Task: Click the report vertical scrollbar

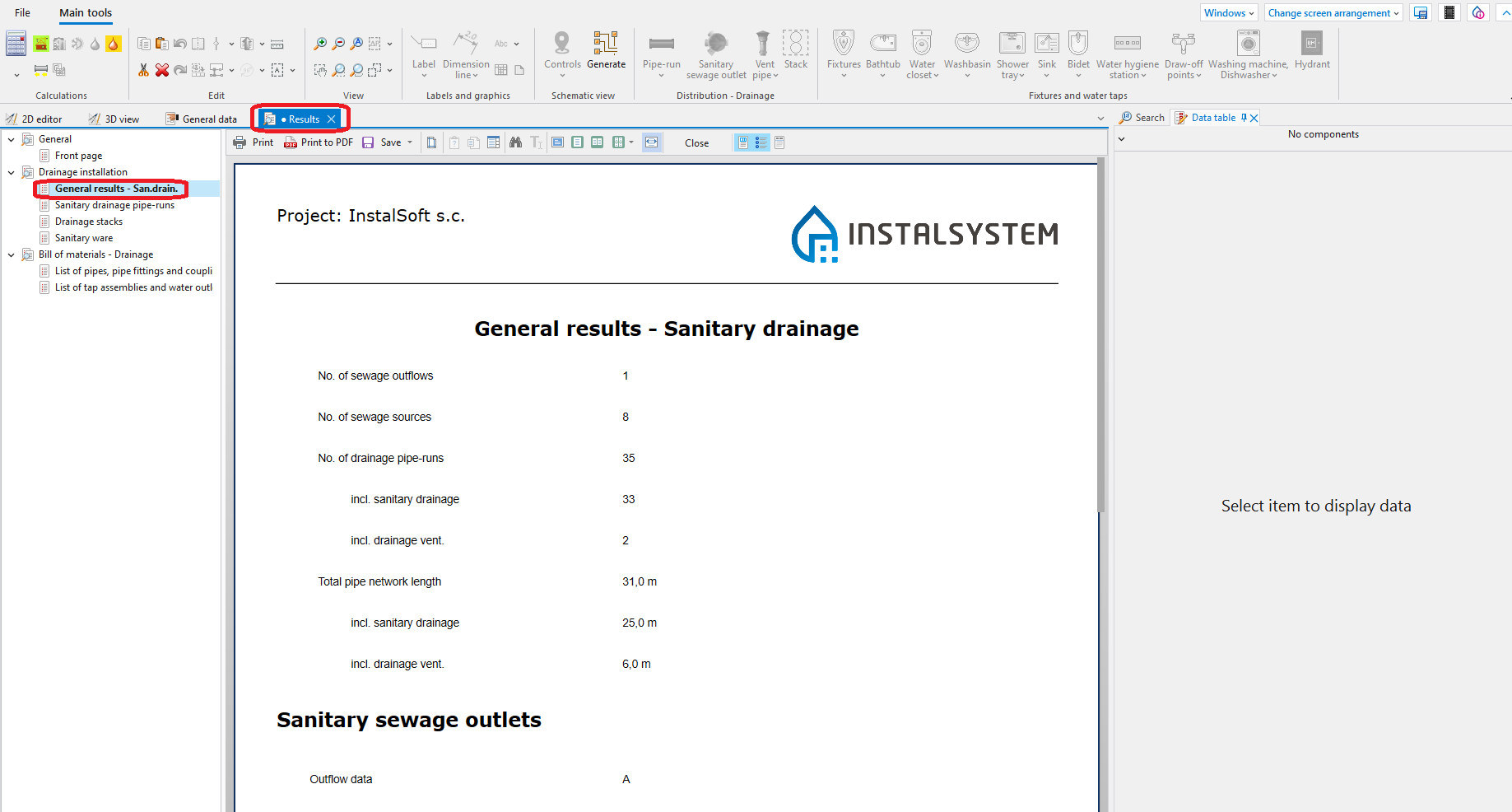Action: coord(1102,338)
